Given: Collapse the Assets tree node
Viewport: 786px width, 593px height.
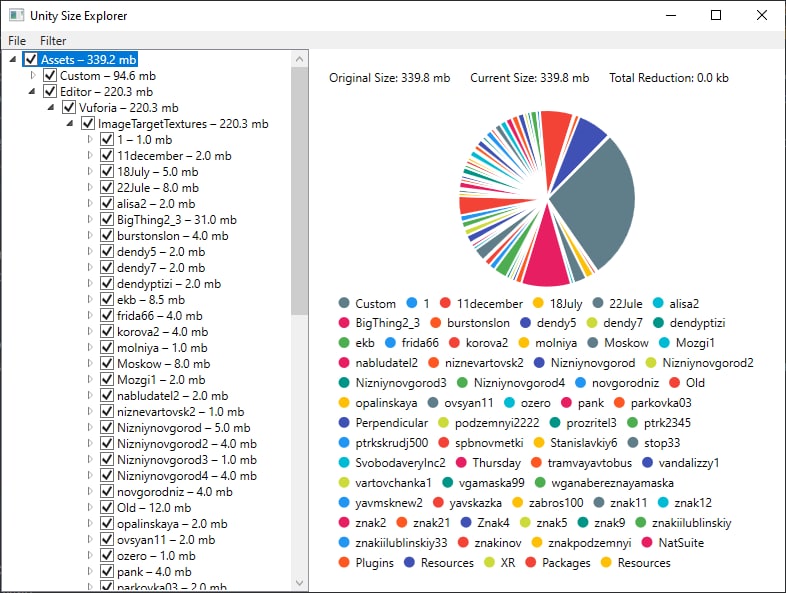Looking at the screenshot, I should click(x=13, y=60).
